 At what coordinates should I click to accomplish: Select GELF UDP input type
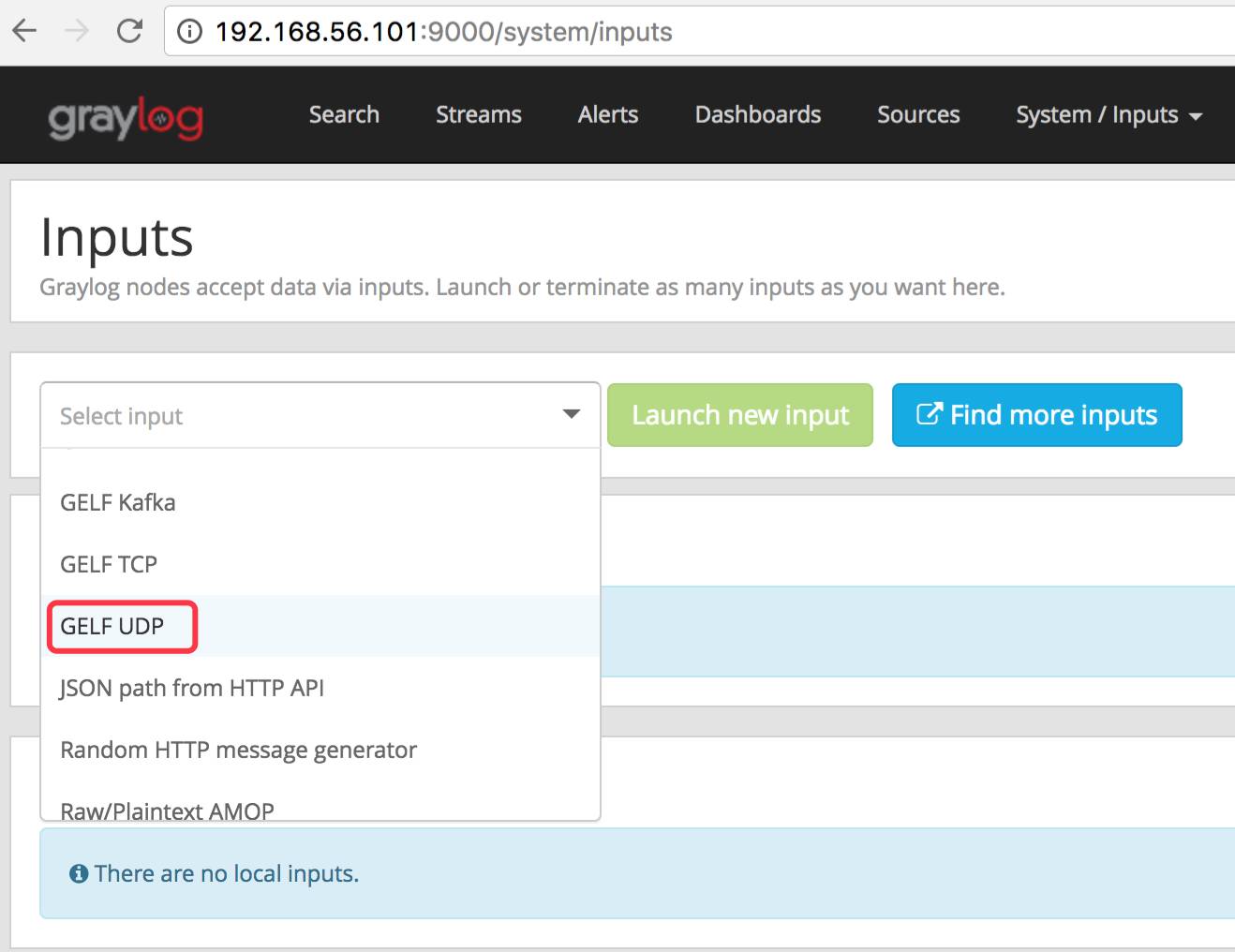[320, 626]
